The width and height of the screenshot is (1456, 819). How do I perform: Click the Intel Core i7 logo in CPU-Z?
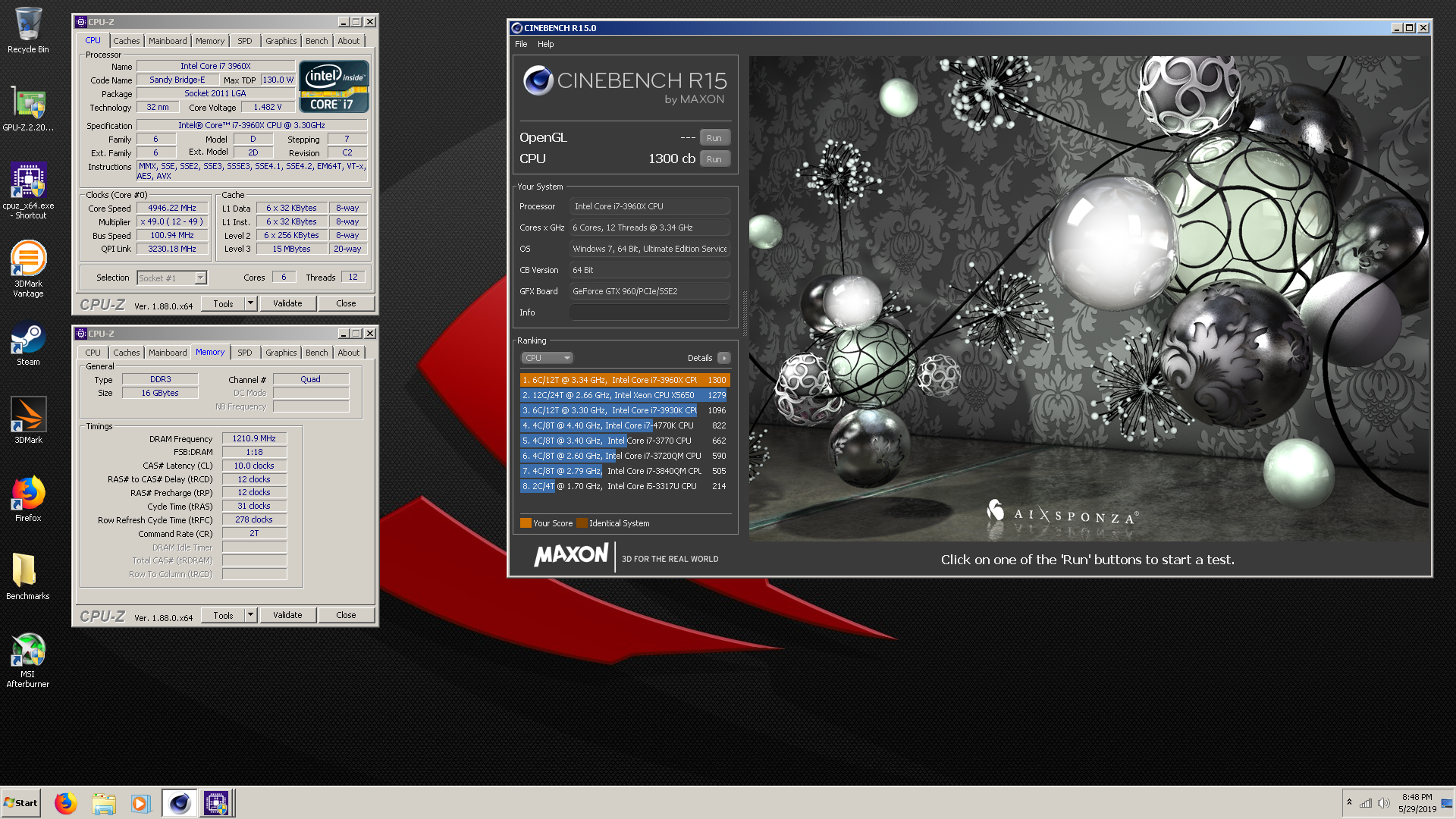tap(334, 86)
